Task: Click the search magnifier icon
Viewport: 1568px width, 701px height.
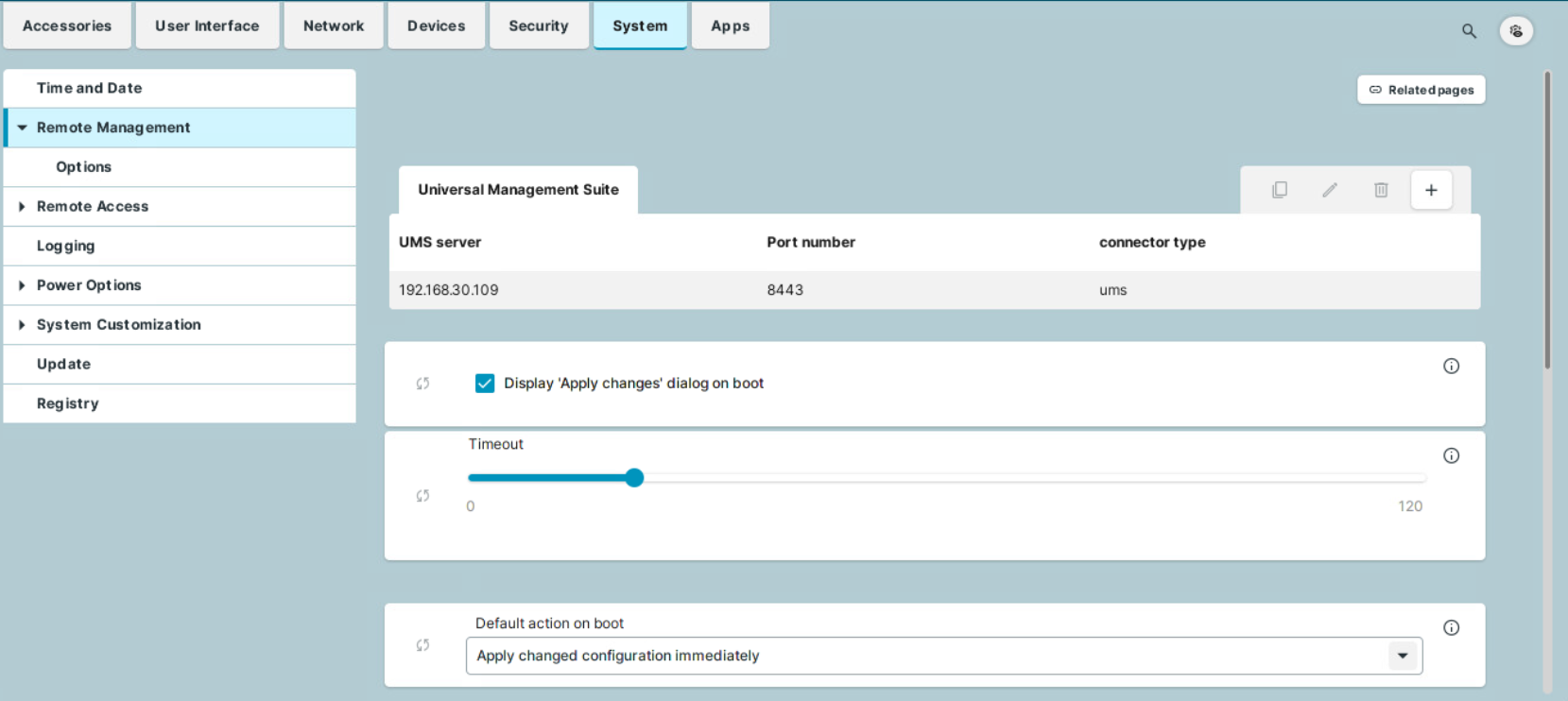Action: [1469, 31]
